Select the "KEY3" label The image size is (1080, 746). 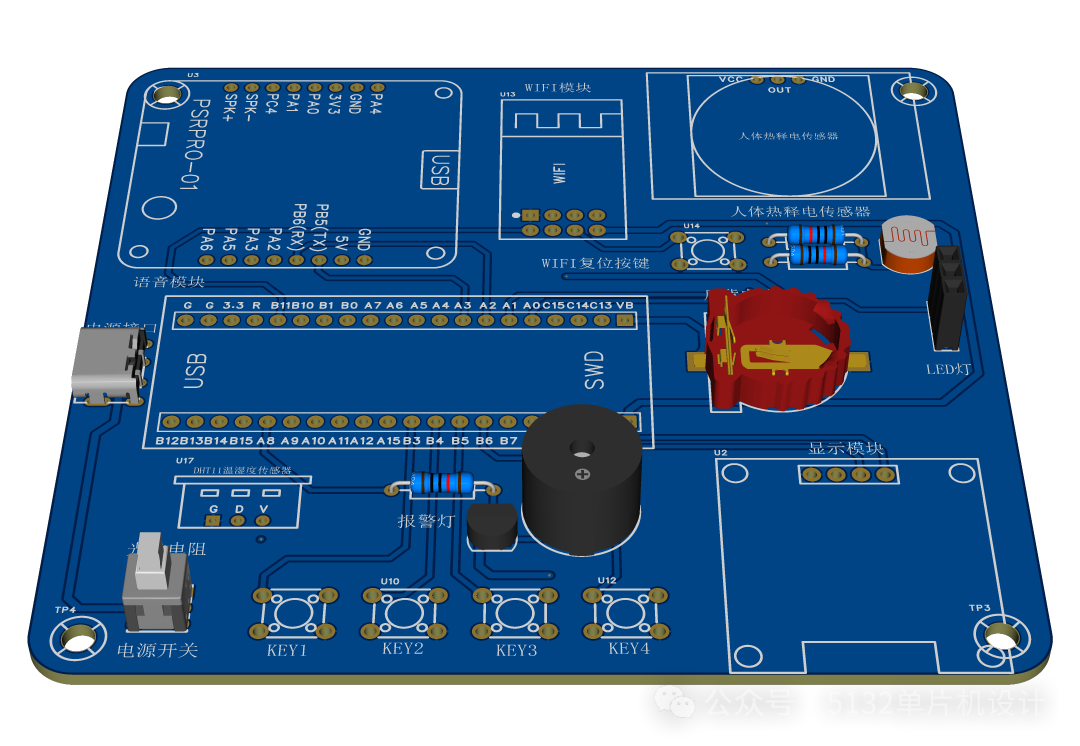tap(517, 650)
